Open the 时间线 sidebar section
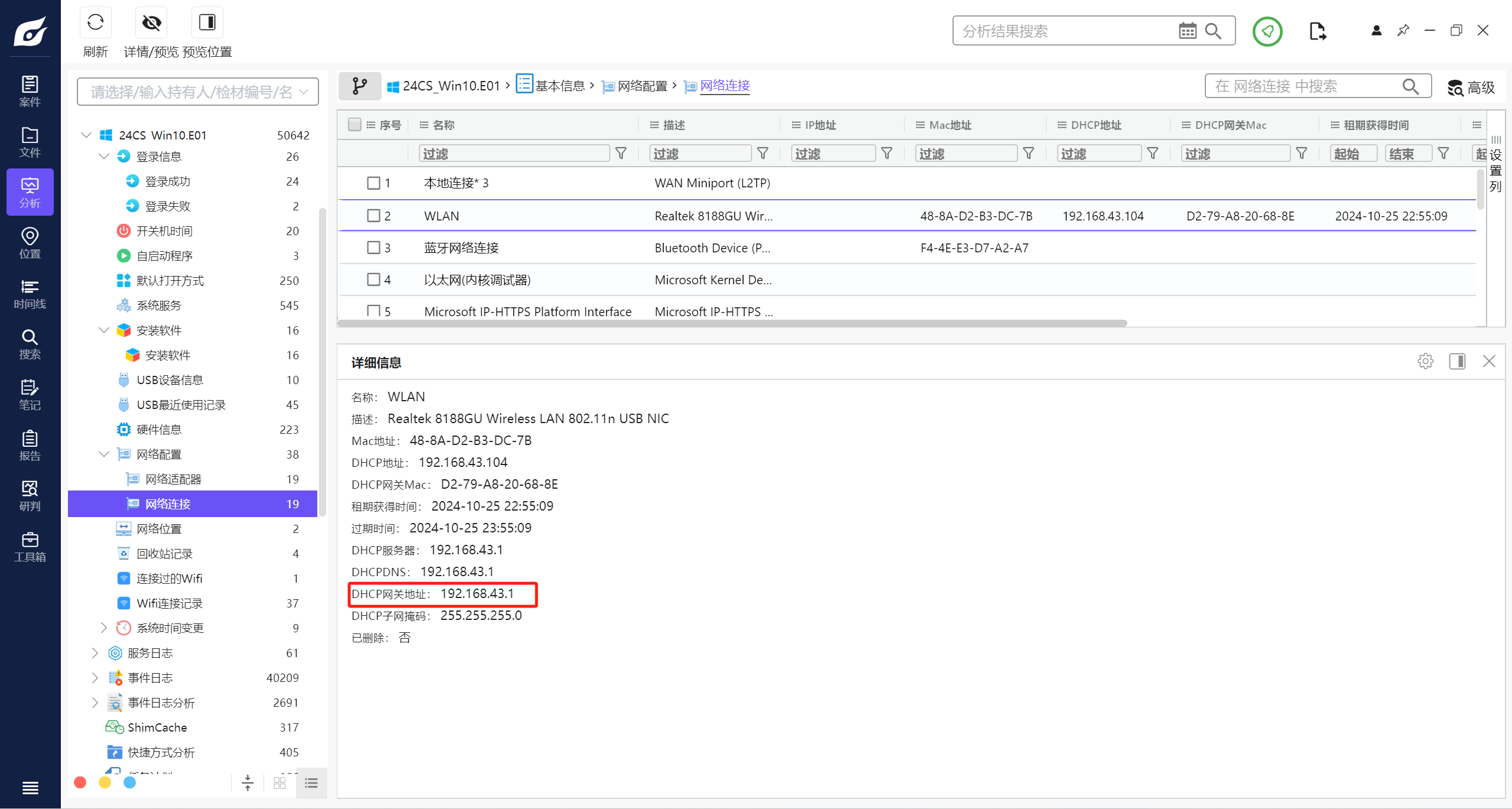 coord(30,294)
